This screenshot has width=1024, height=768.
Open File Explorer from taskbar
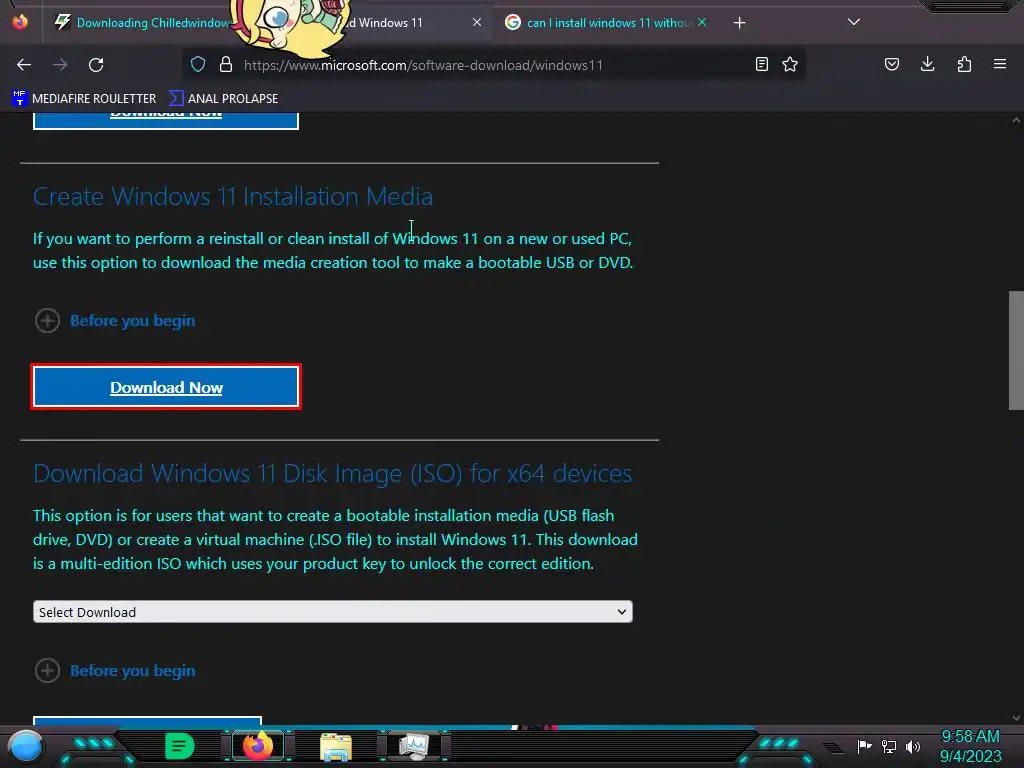[336, 746]
